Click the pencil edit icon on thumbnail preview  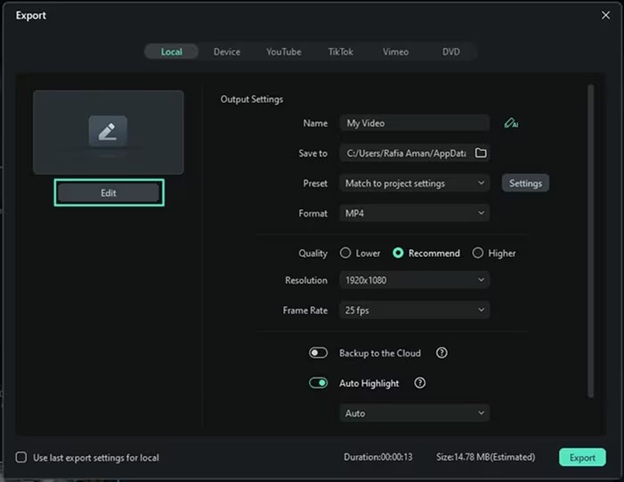[108, 131]
